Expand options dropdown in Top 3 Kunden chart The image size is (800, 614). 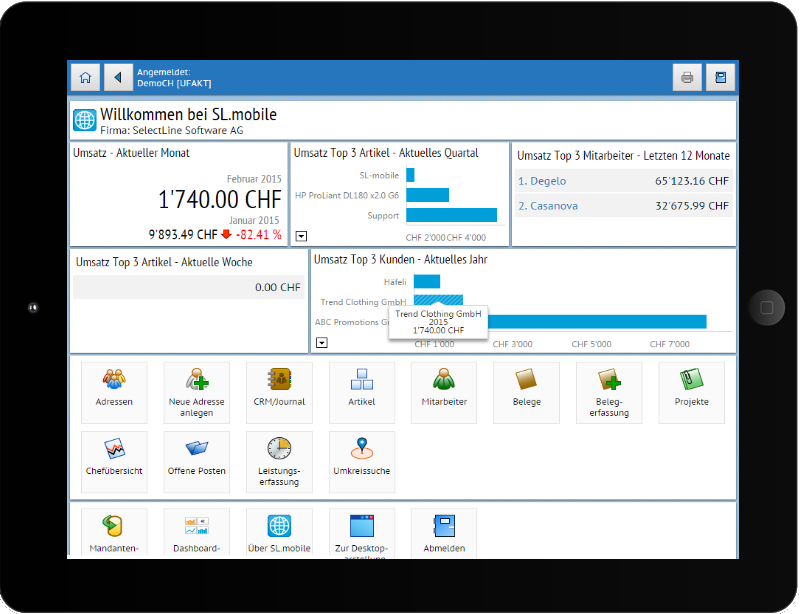click(321, 342)
